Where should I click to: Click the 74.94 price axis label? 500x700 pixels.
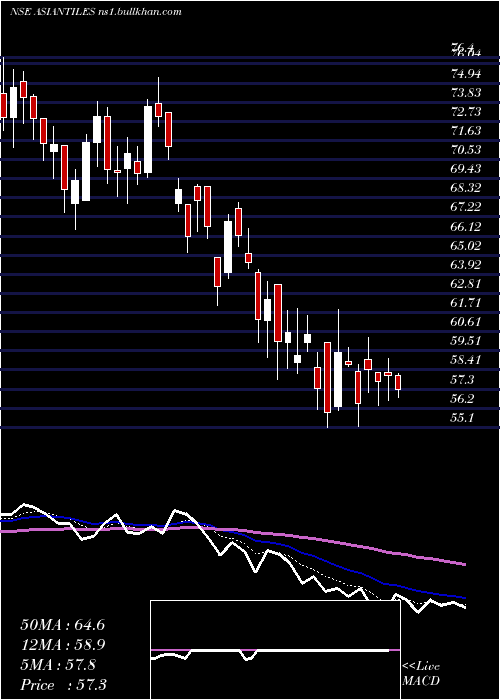(466, 74)
